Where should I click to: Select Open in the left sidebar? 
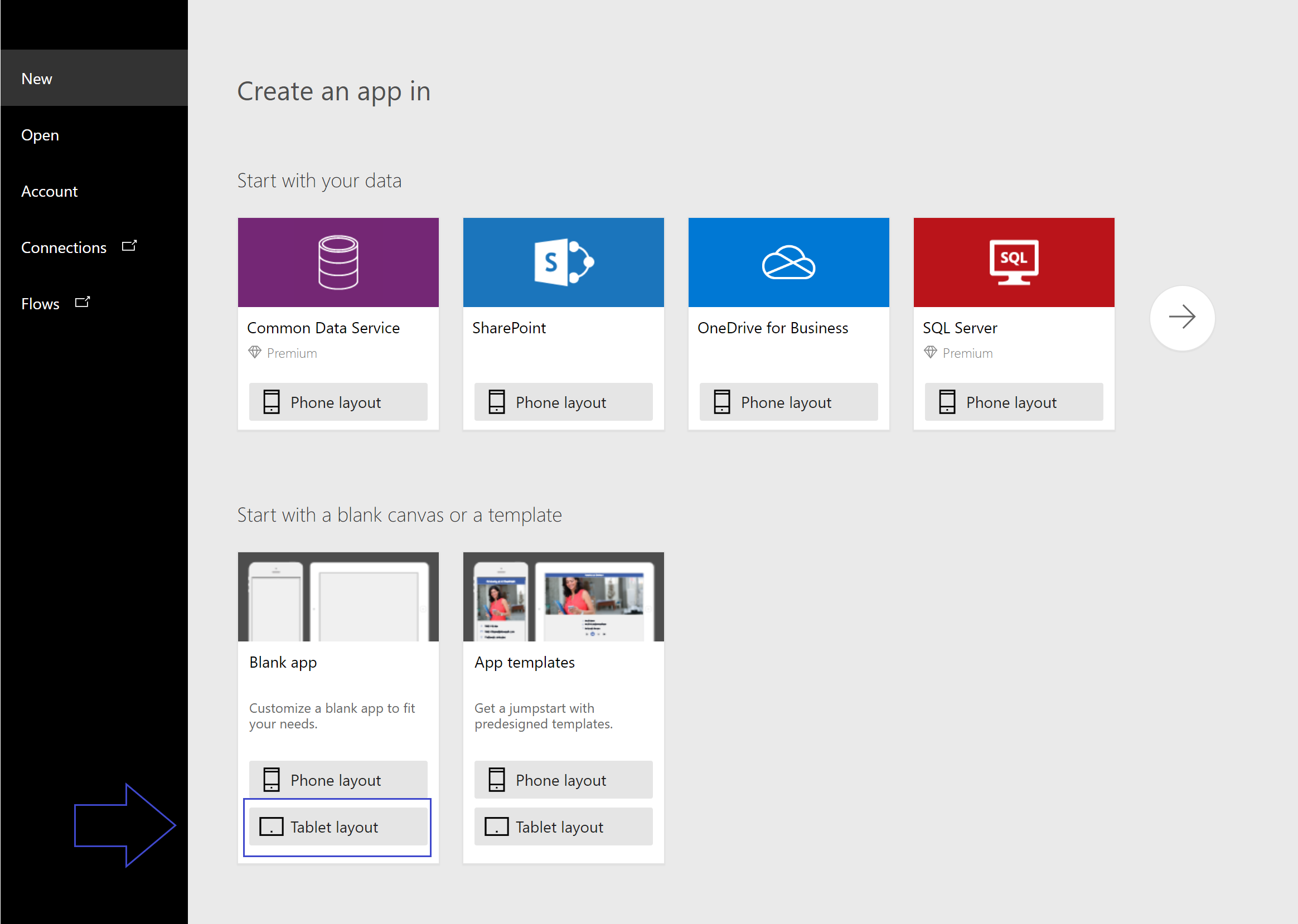pos(94,135)
